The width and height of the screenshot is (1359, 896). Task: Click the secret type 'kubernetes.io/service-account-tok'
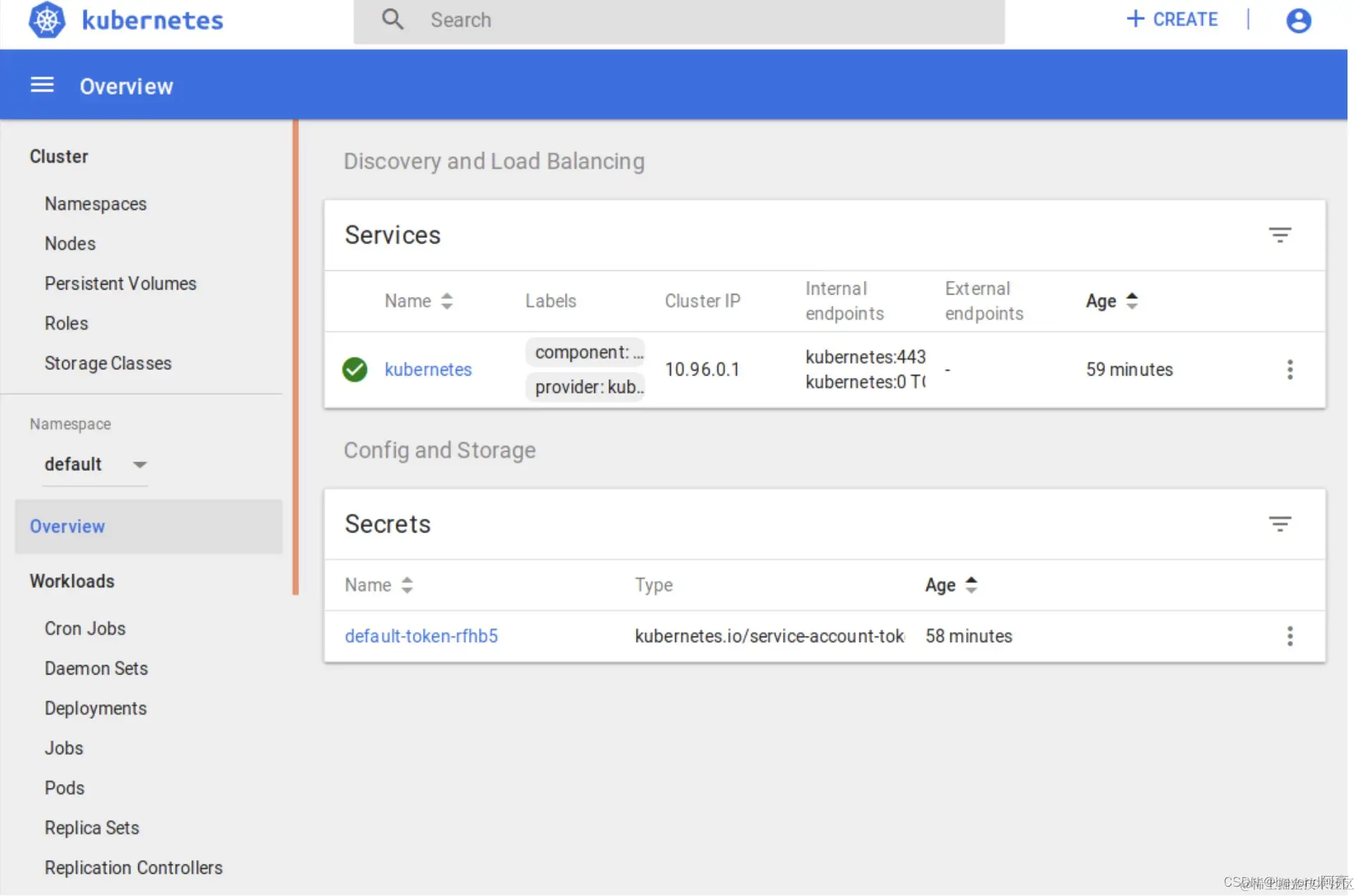769,637
